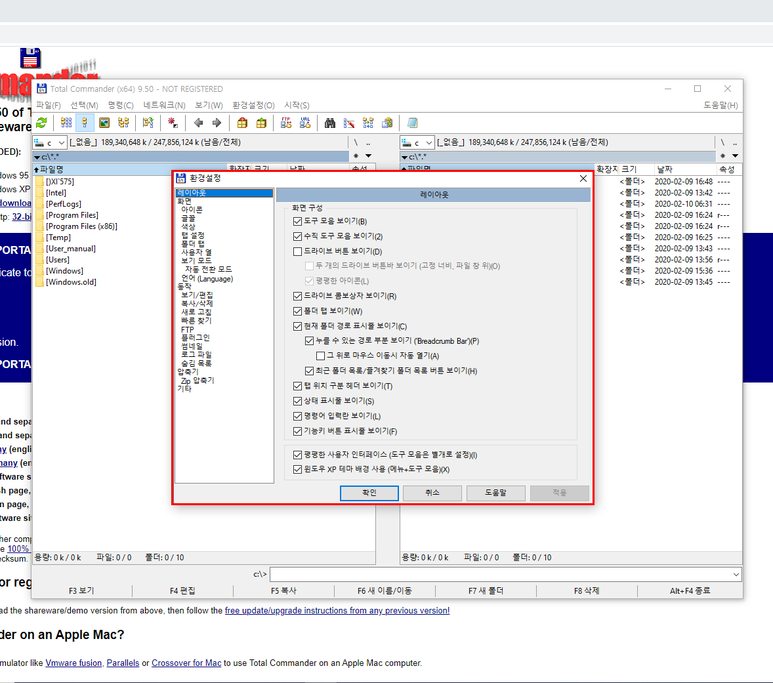
Task: Enable '그 위로 마우스 이동시 자동 열기(A)' checkbox
Action: [x=320, y=356]
